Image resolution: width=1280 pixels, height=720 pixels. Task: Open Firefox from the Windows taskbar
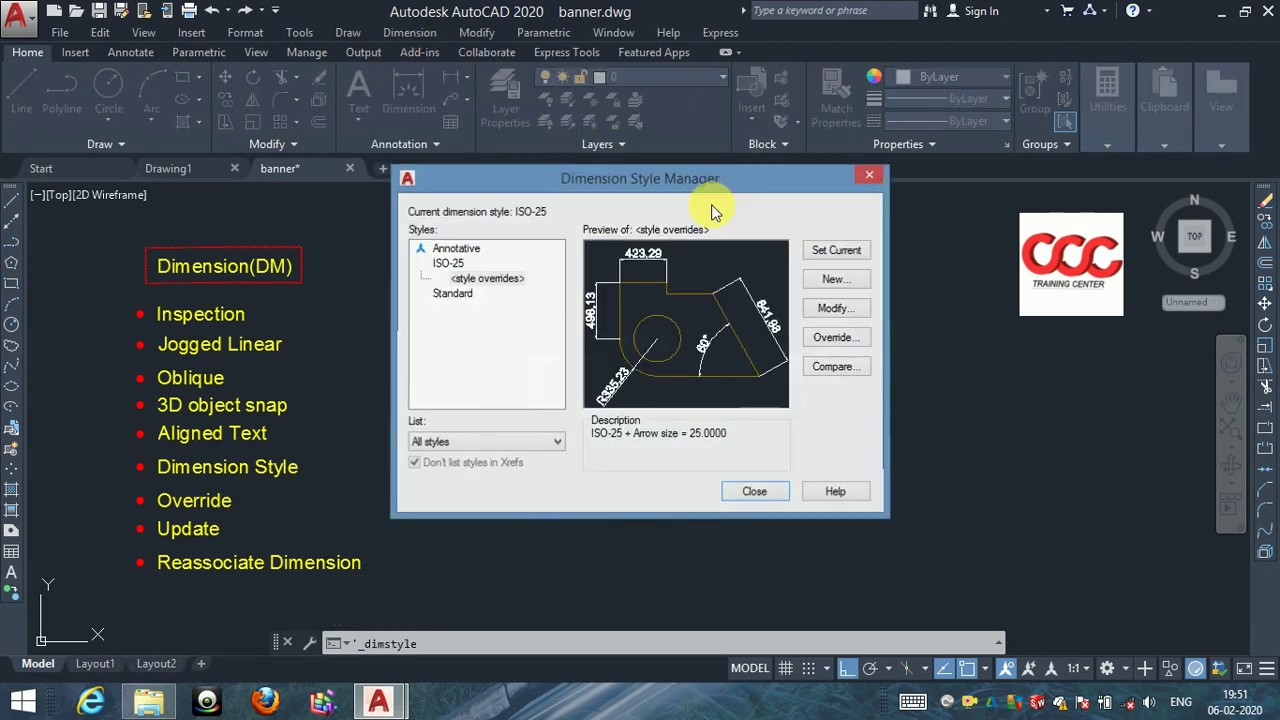265,701
